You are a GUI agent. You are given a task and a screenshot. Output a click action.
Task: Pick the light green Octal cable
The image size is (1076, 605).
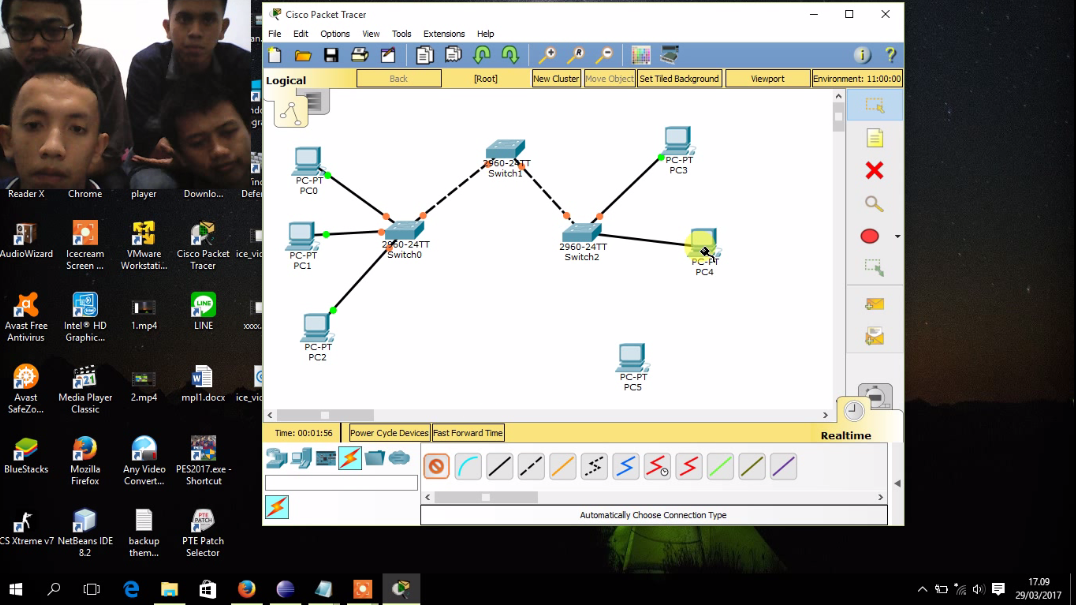(x=721, y=466)
